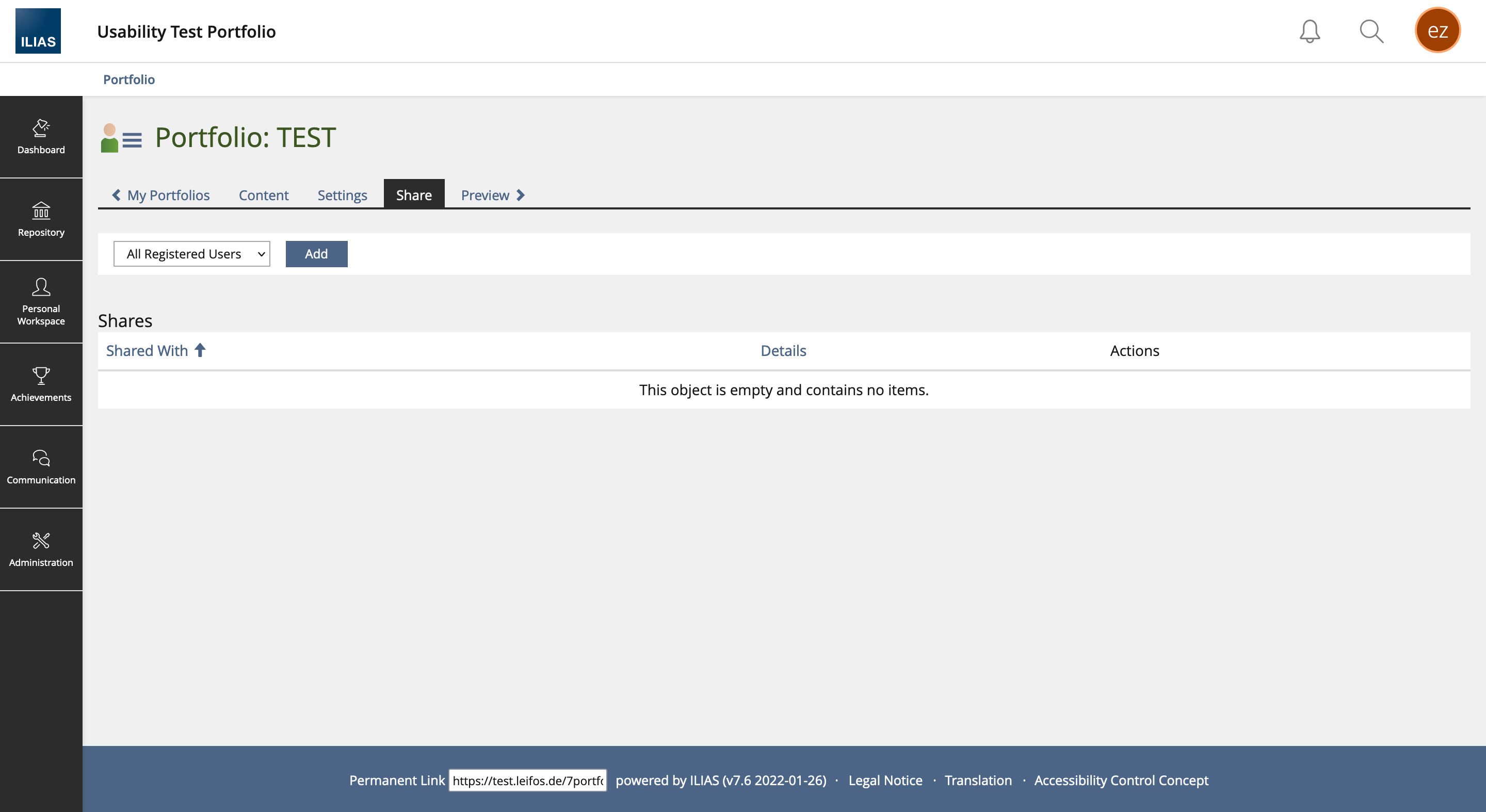This screenshot has height=812, width=1486.
Task: Open Achievements trophy sidebar item
Action: coord(41,384)
